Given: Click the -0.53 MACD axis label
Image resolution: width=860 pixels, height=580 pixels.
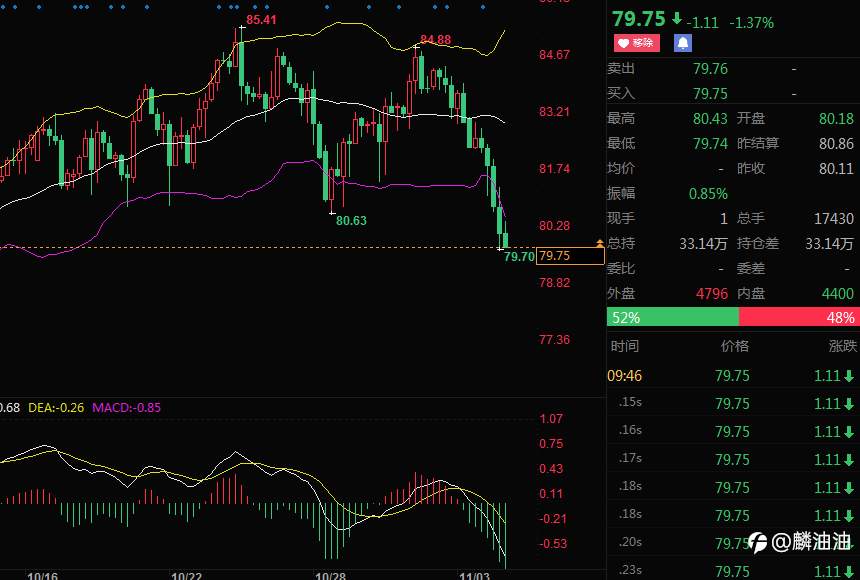Looking at the screenshot, I should pyautogui.click(x=553, y=544).
